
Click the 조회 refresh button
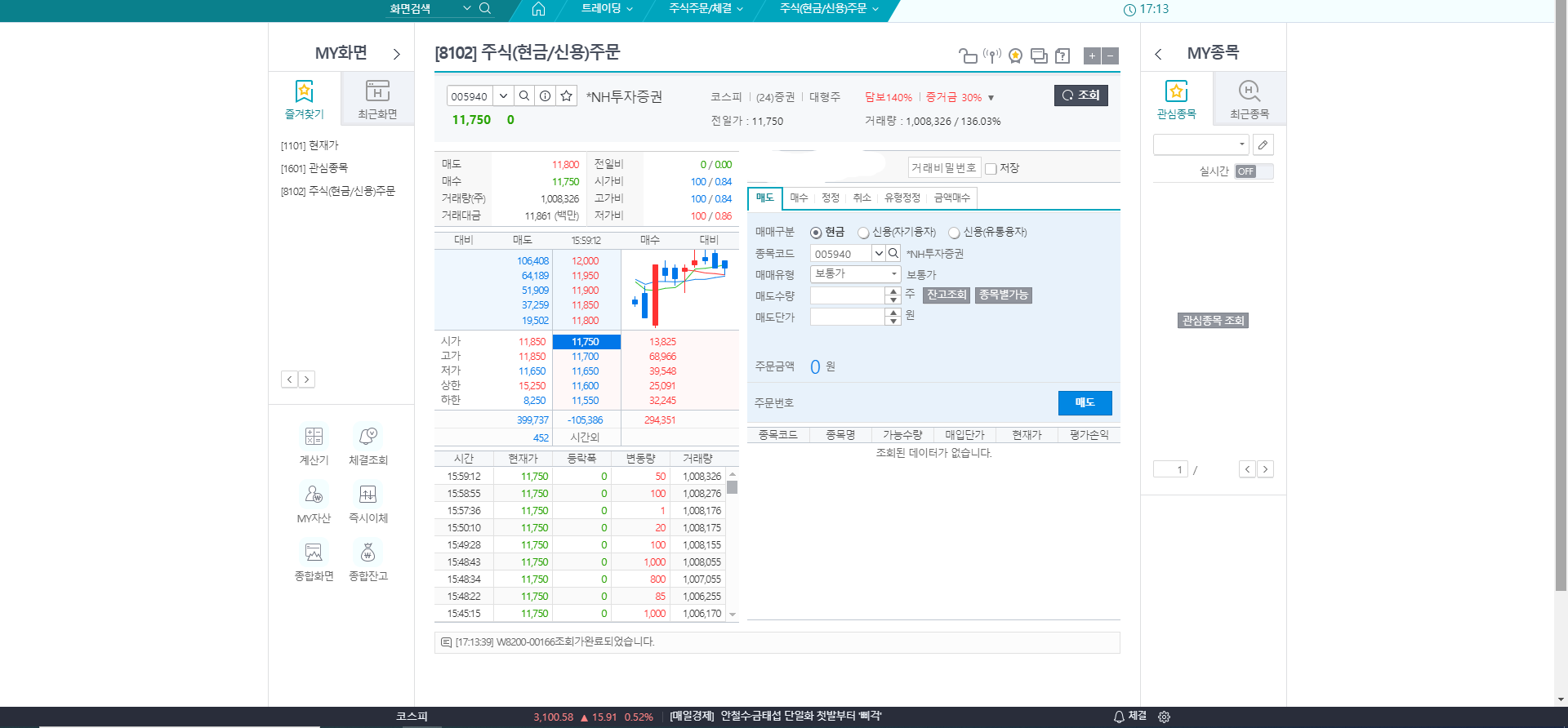tap(1080, 95)
